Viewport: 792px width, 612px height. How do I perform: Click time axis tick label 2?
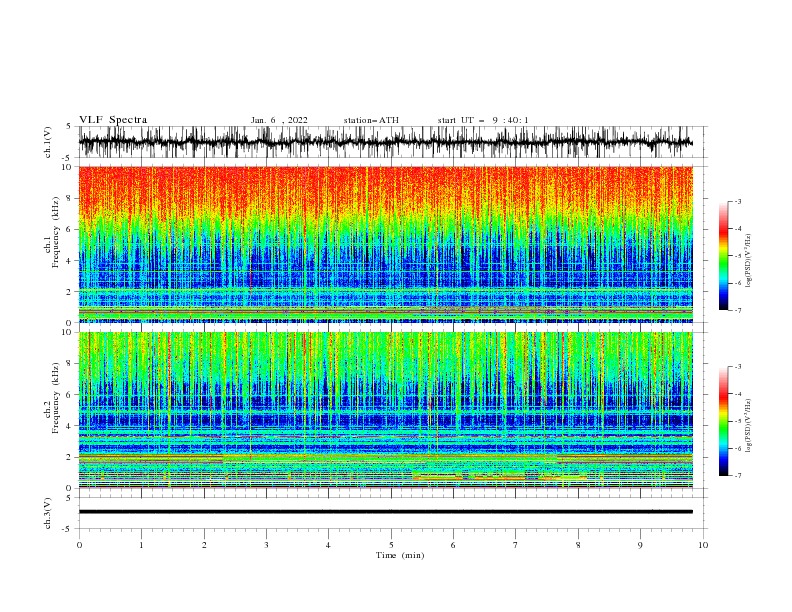point(204,545)
